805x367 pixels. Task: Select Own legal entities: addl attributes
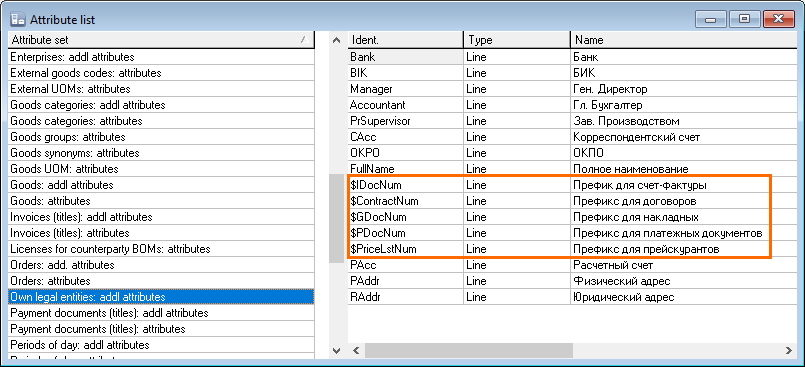(x=161, y=297)
